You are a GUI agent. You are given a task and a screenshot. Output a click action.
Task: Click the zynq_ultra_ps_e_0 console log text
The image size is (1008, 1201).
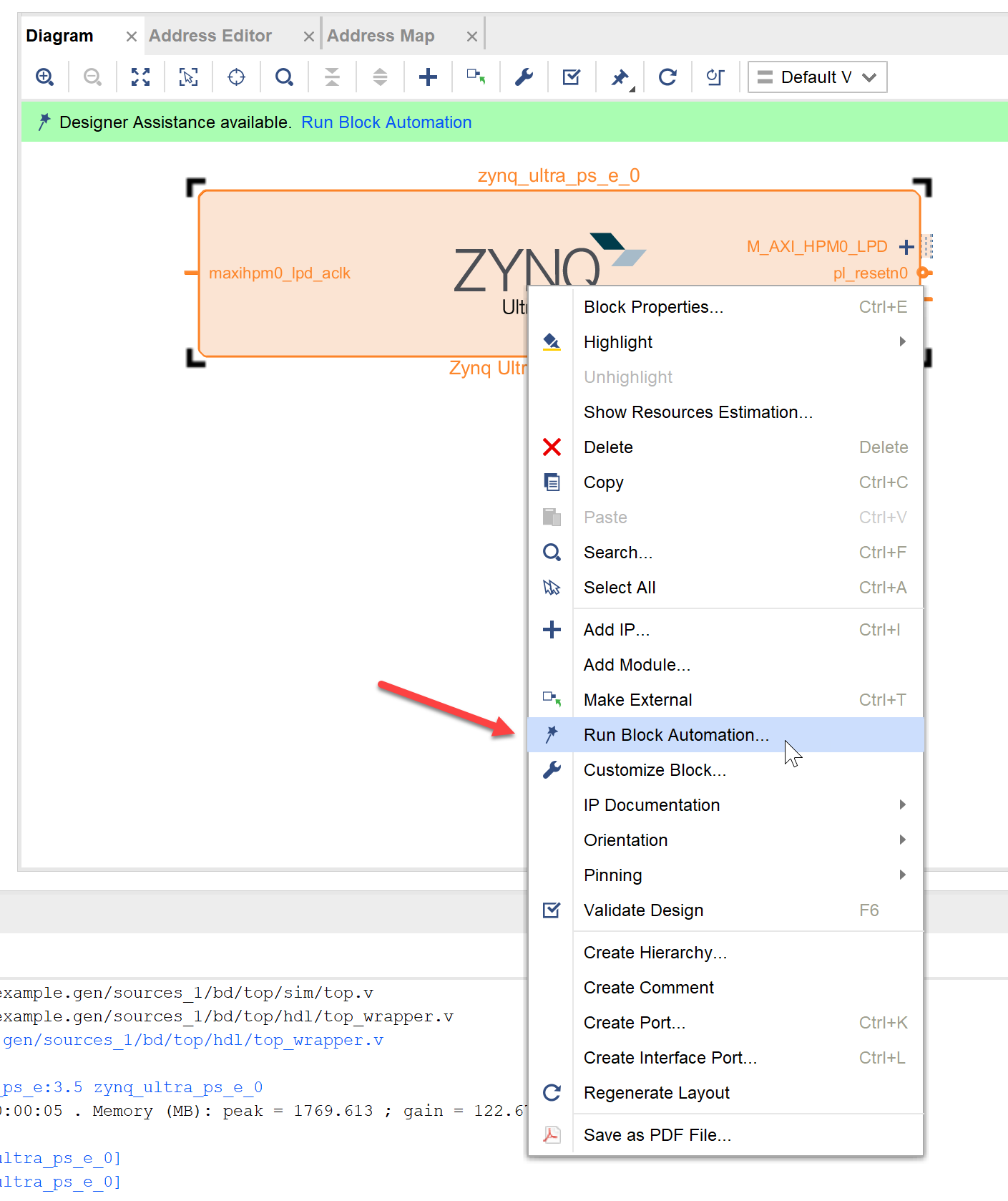point(178,1087)
